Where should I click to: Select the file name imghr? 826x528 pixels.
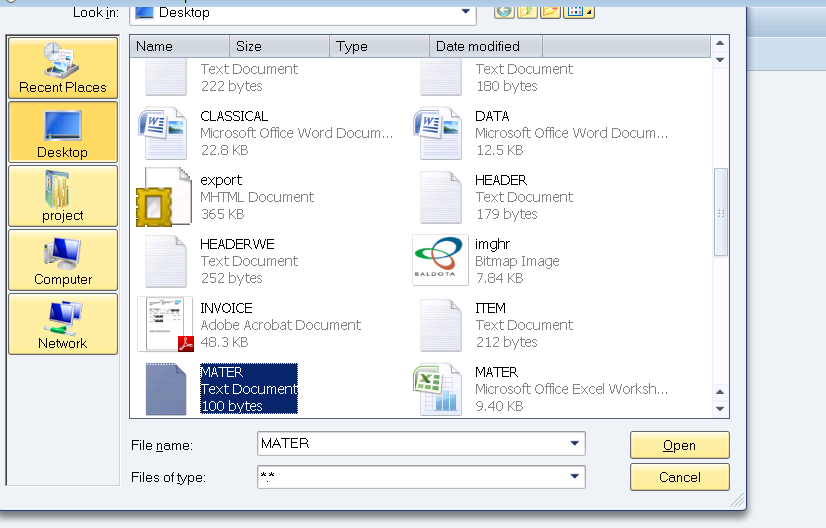point(492,244)
